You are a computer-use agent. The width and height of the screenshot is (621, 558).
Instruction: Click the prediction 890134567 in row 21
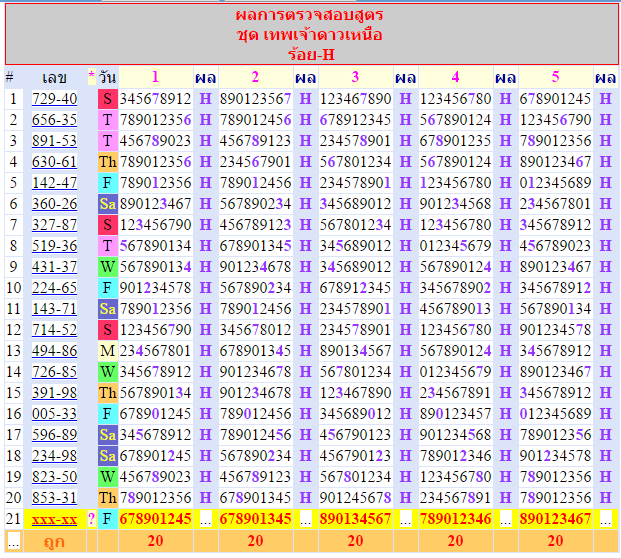(356, 519)
